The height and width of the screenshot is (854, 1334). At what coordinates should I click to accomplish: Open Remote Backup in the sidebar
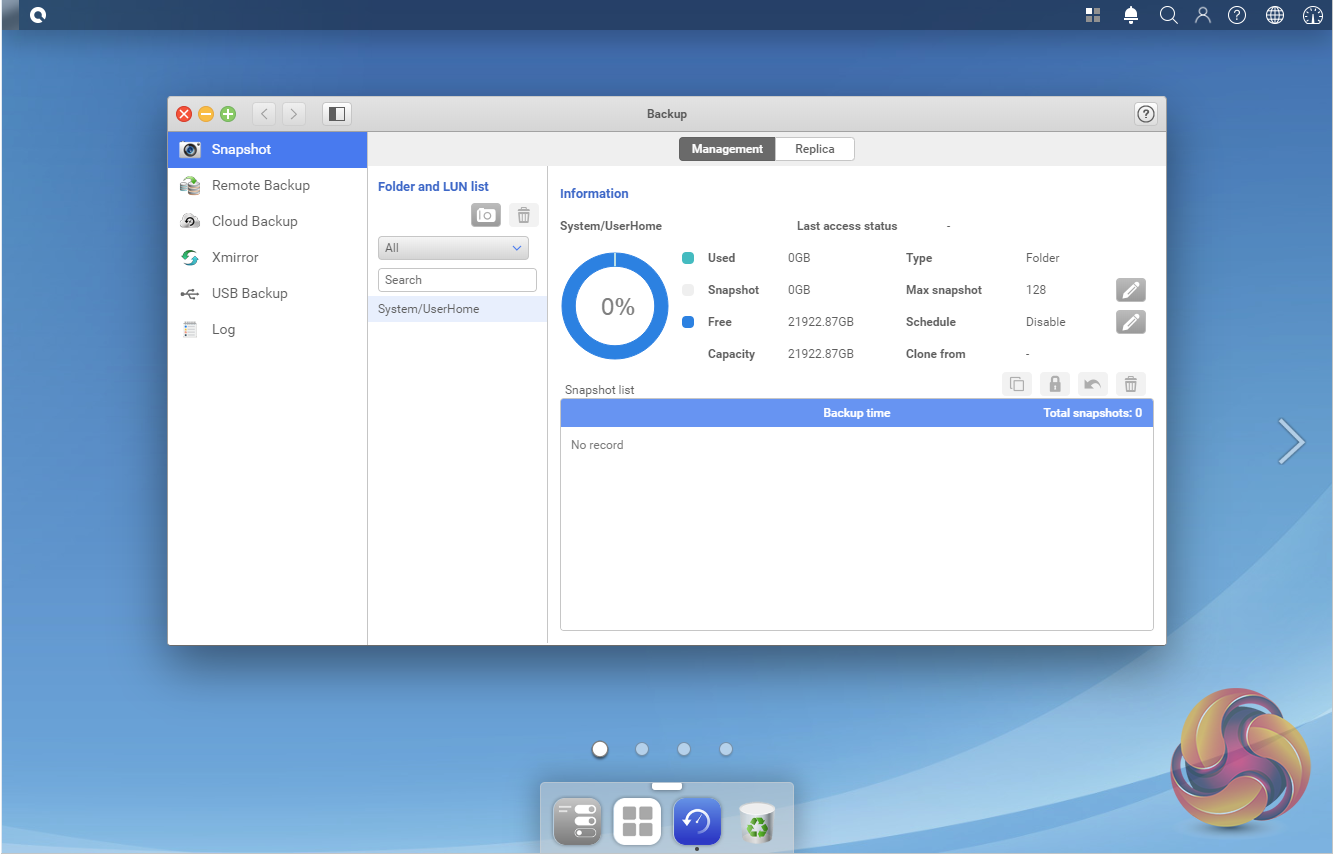[260, 185]
